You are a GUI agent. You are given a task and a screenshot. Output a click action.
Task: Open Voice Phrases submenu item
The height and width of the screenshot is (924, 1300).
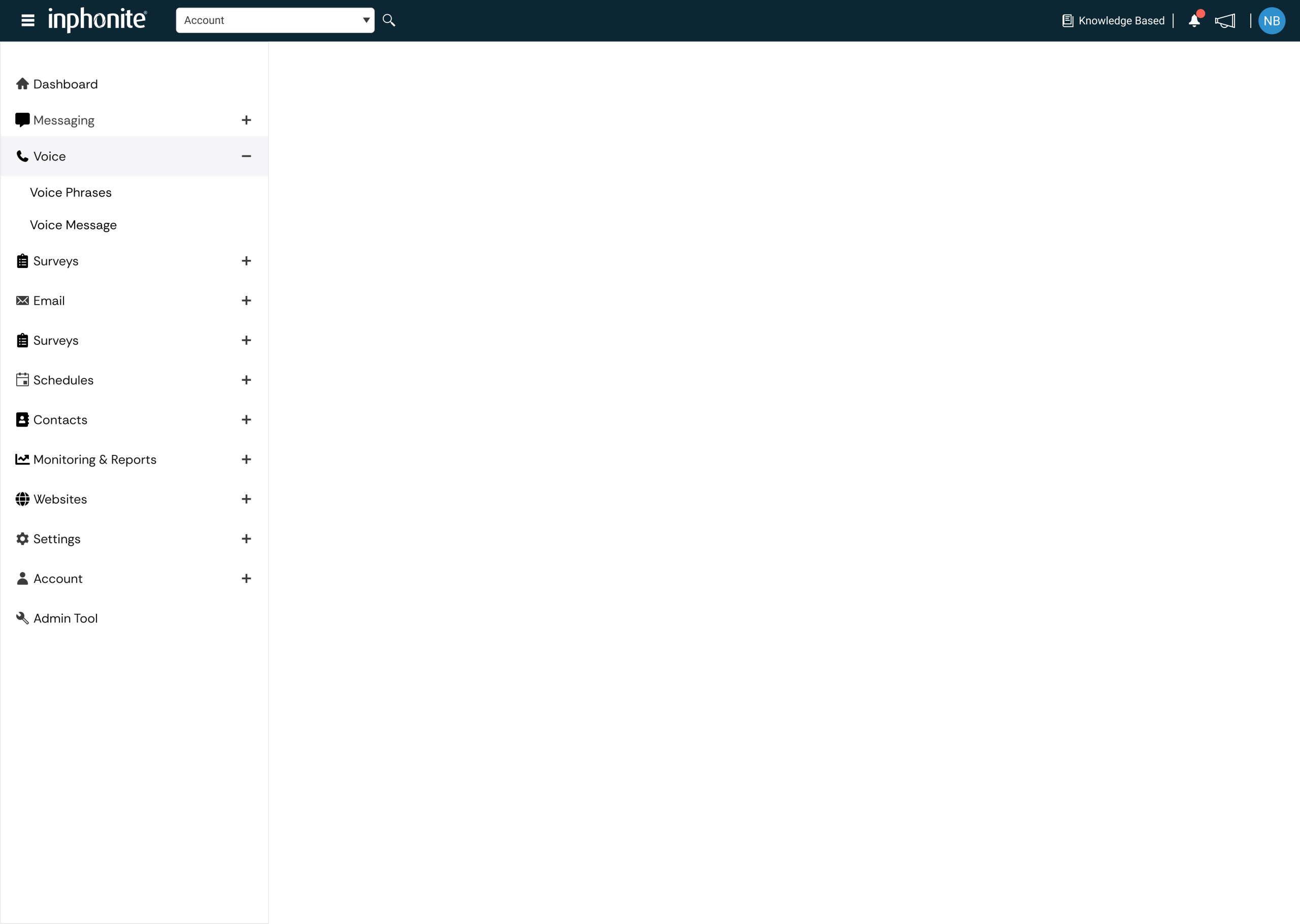click(x=71, y=192)
